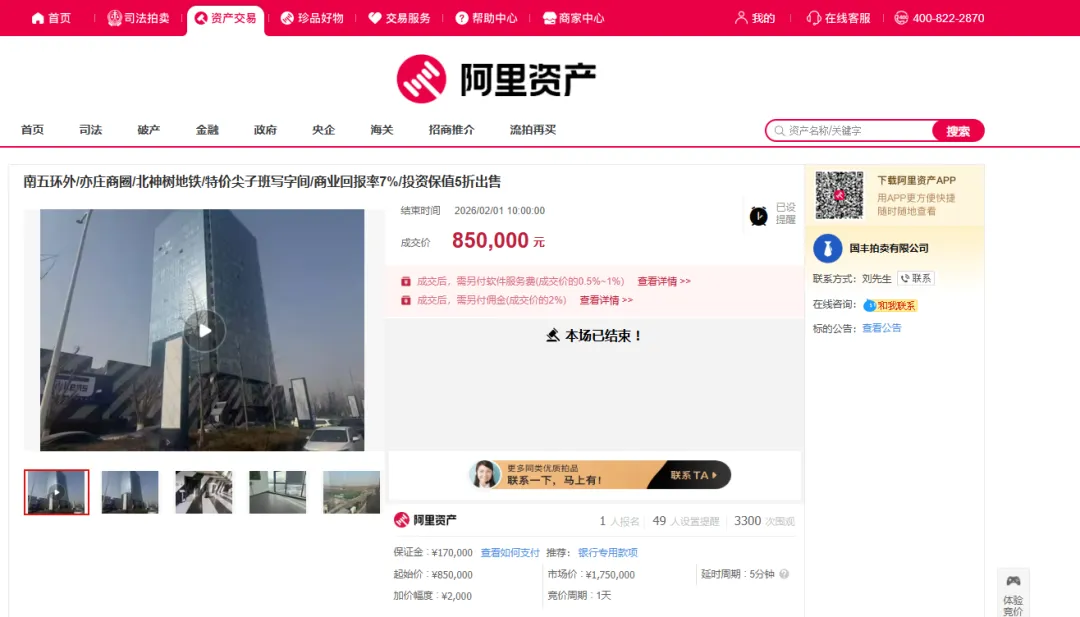Image resolution: width=1080 pixels, height=617 pixels.
Task: Open the 海关 category
Action: (x=382, y=129)
